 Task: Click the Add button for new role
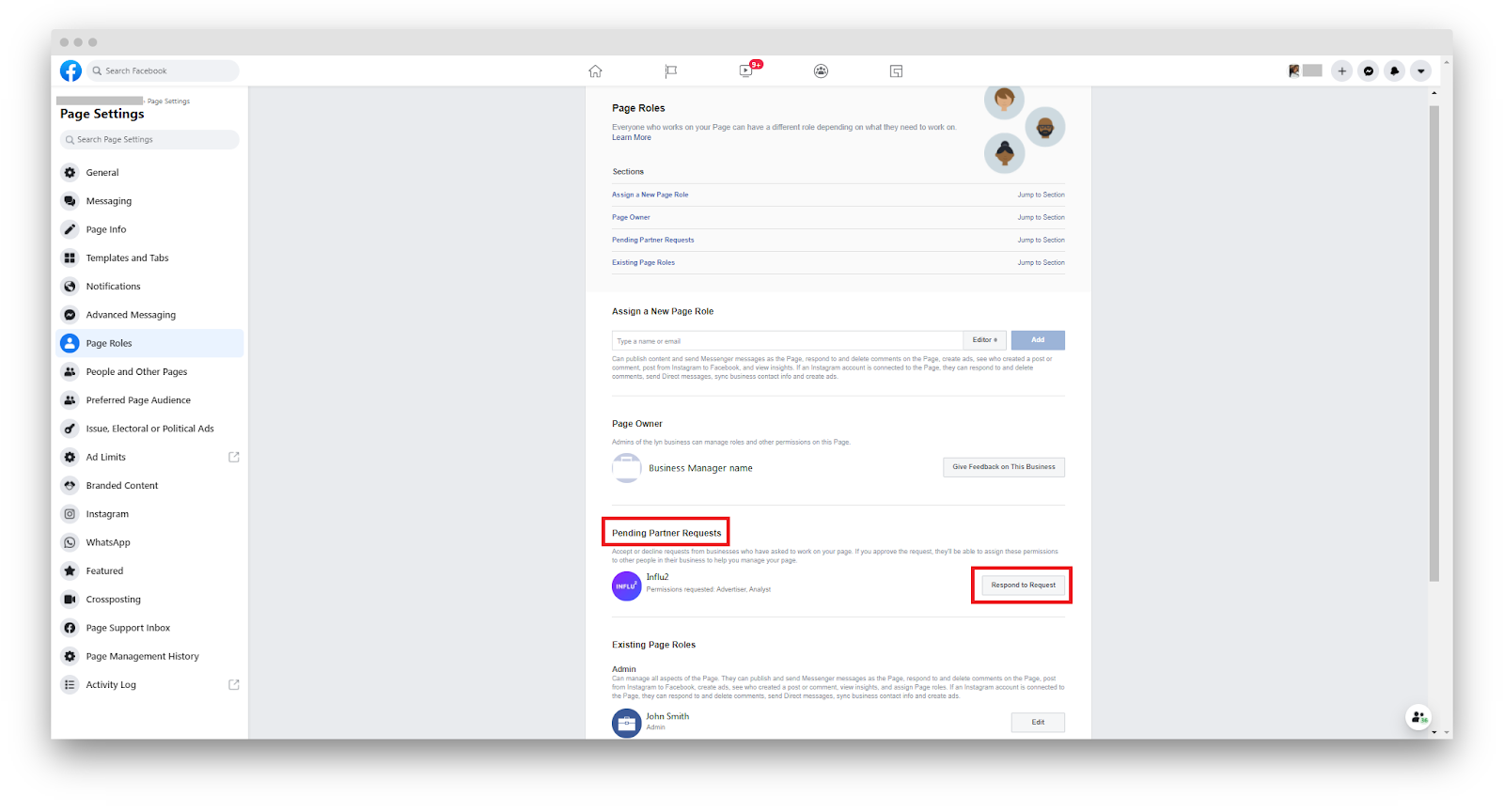click(1038, 340)
